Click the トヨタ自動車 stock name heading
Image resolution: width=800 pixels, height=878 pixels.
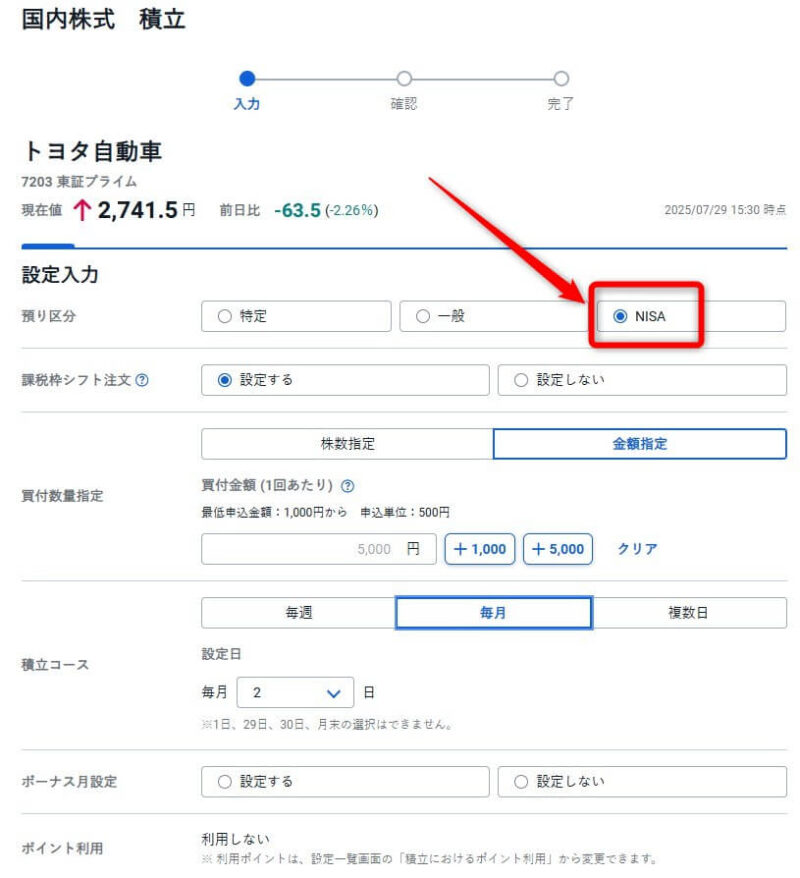92,151
